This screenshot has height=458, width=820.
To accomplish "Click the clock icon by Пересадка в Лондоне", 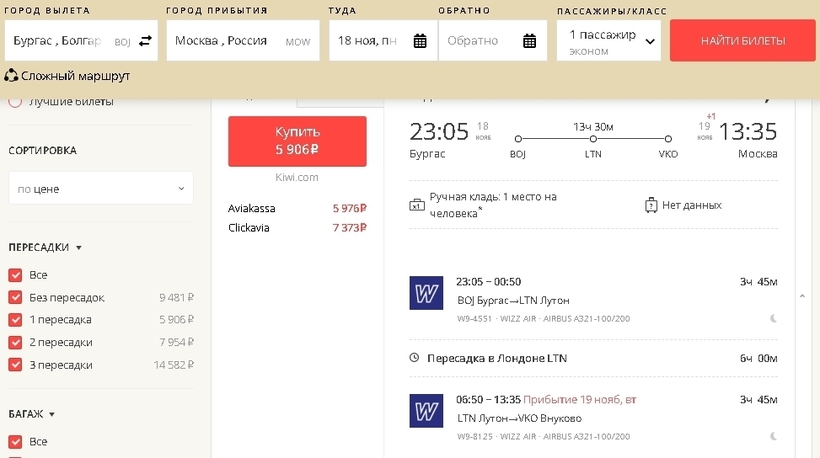I will point(415,358).
